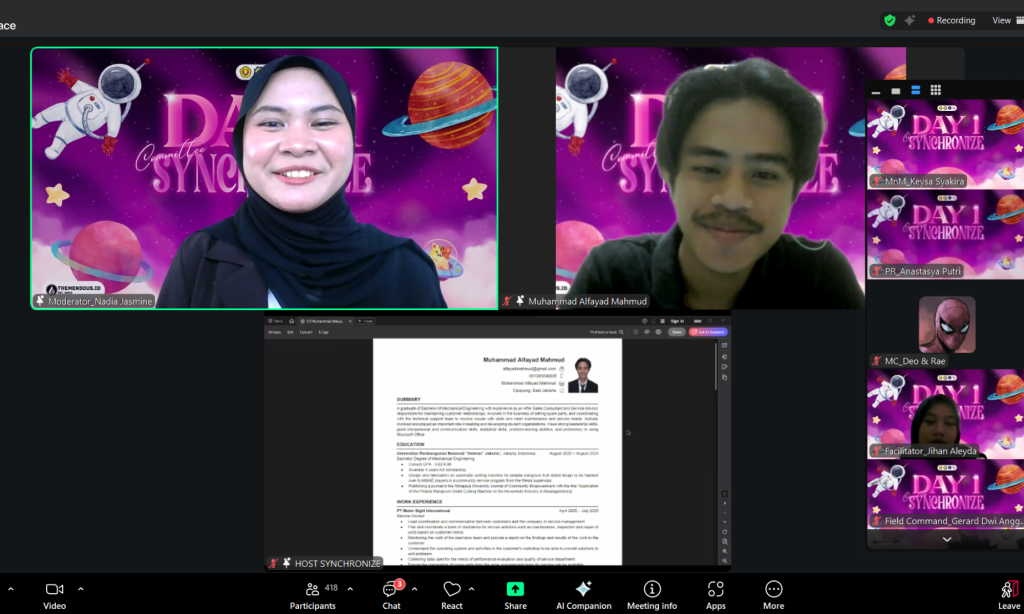Click Sign in in shared PDF viewer
The image size is (1024, 614).
[677, 321]
